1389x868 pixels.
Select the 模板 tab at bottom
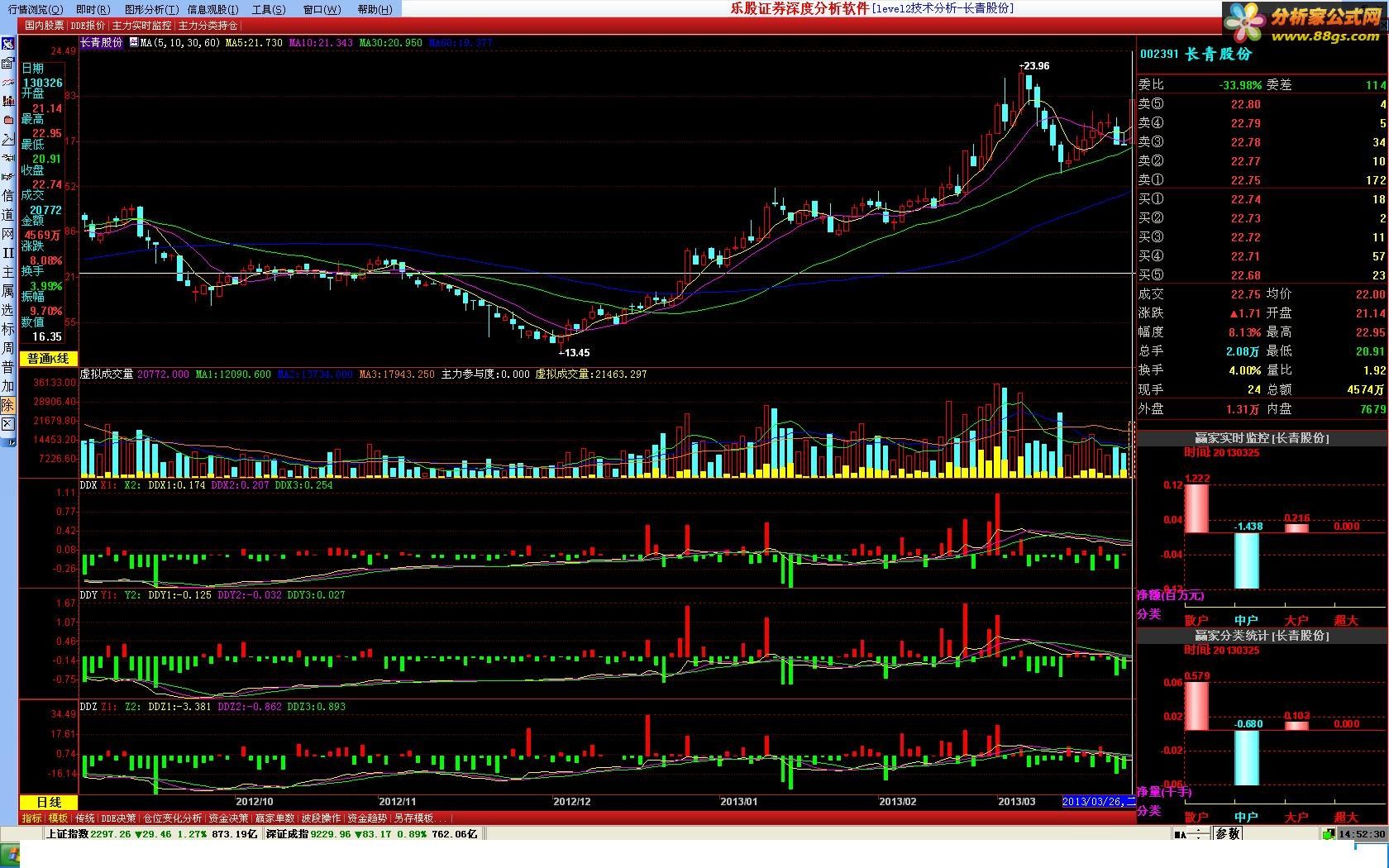pyautogui.click(x=58, y=818)
